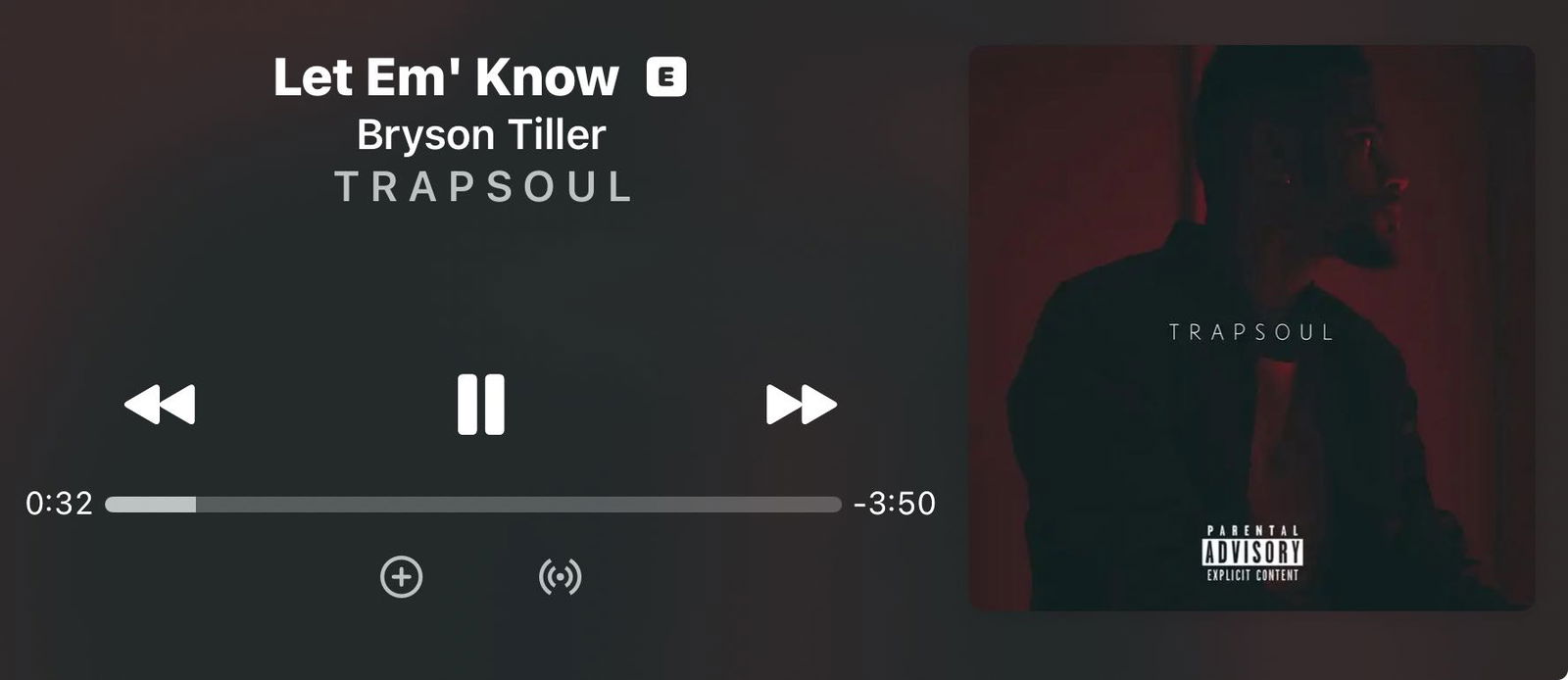Jump to the end of the progress bar
Image resolution: width=1568 pixels, height=680 pixels.
click(838, 505)
